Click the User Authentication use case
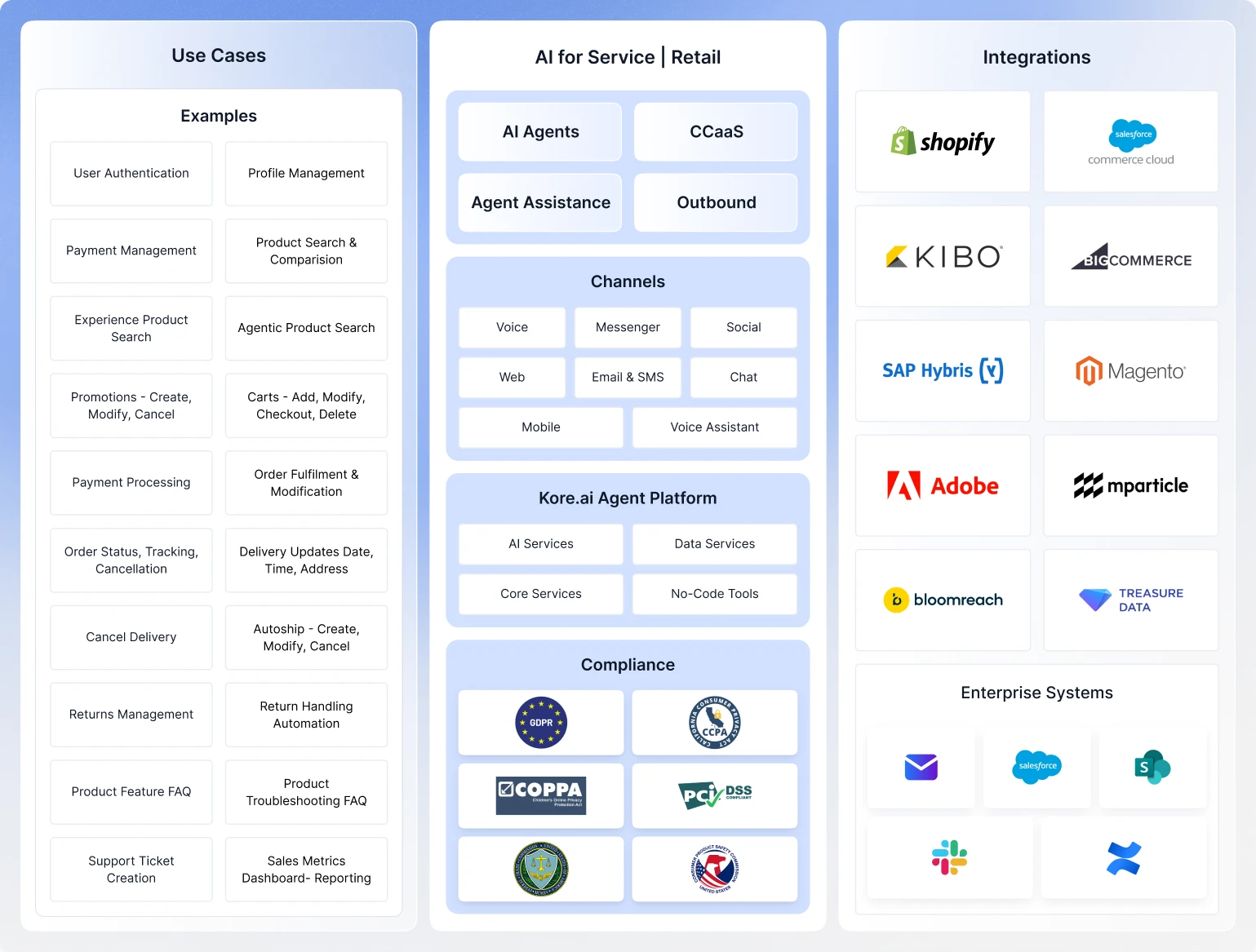 tap(131, 174)
